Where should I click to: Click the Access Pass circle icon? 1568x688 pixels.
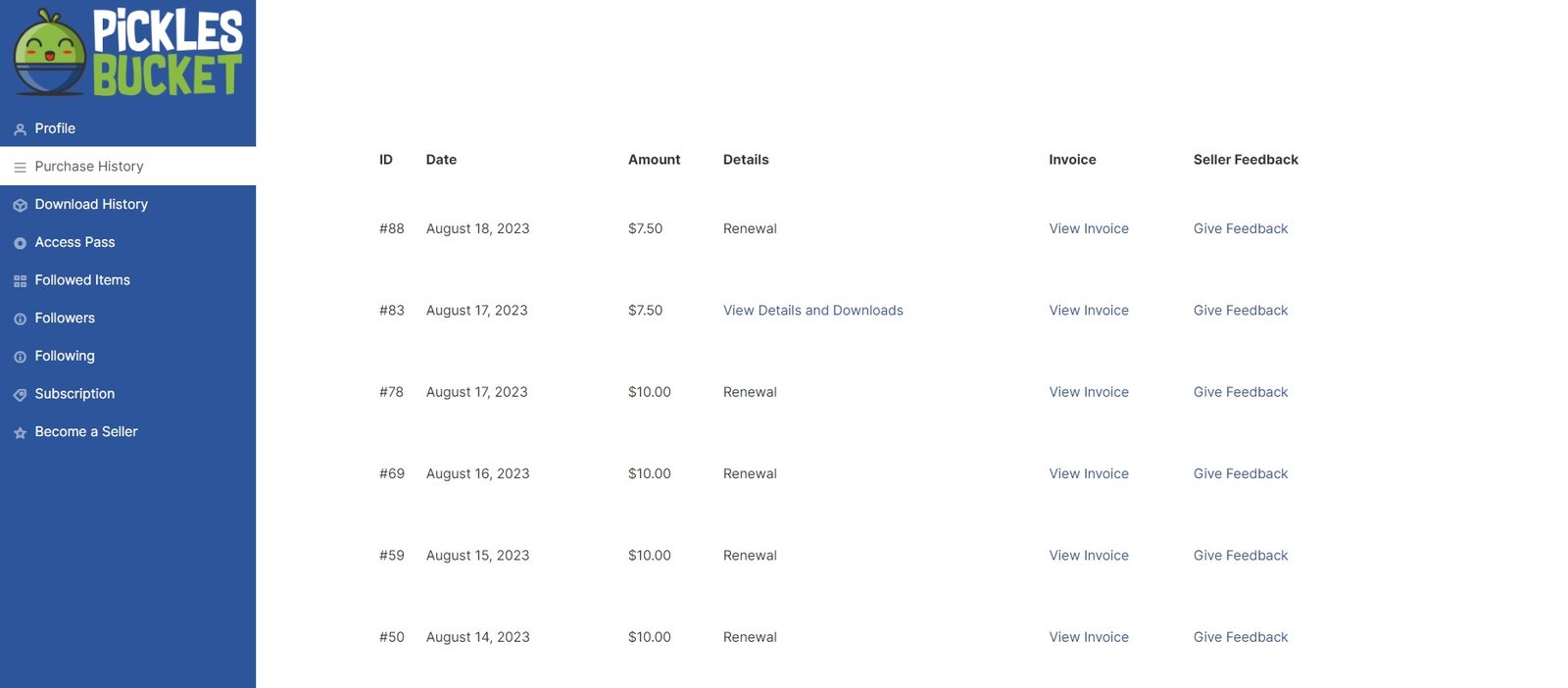20,243
